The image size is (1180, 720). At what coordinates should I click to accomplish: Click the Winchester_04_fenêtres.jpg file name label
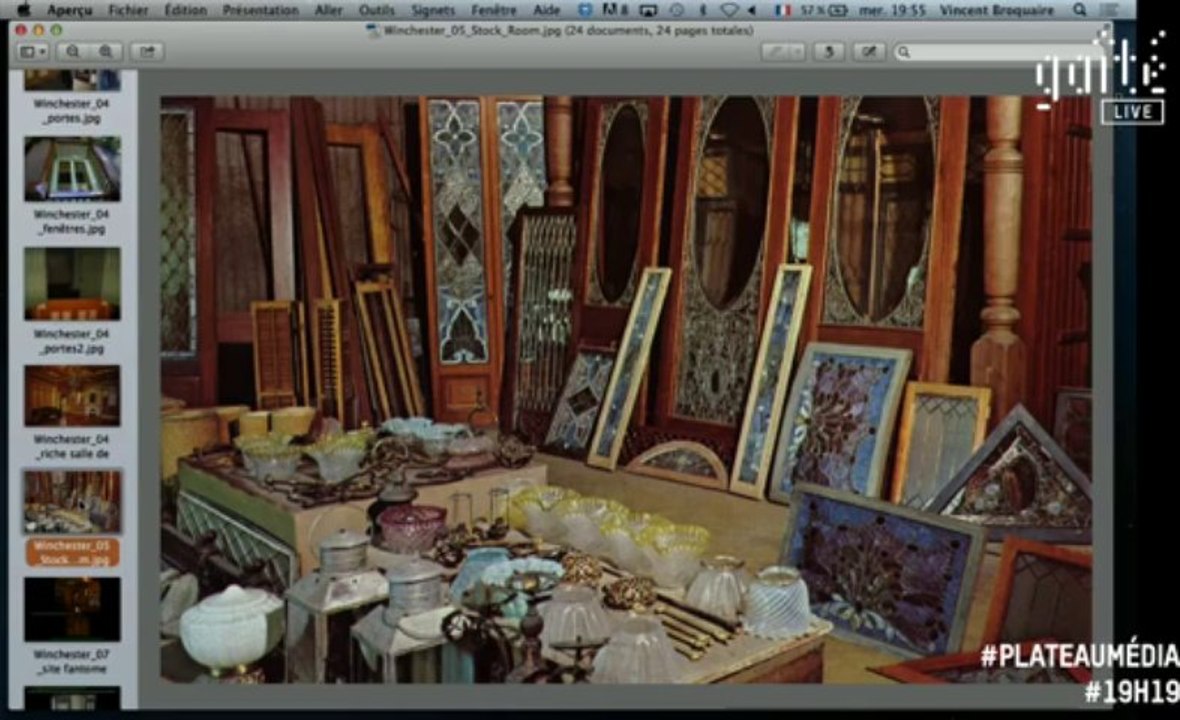click(x=71, y=222)
